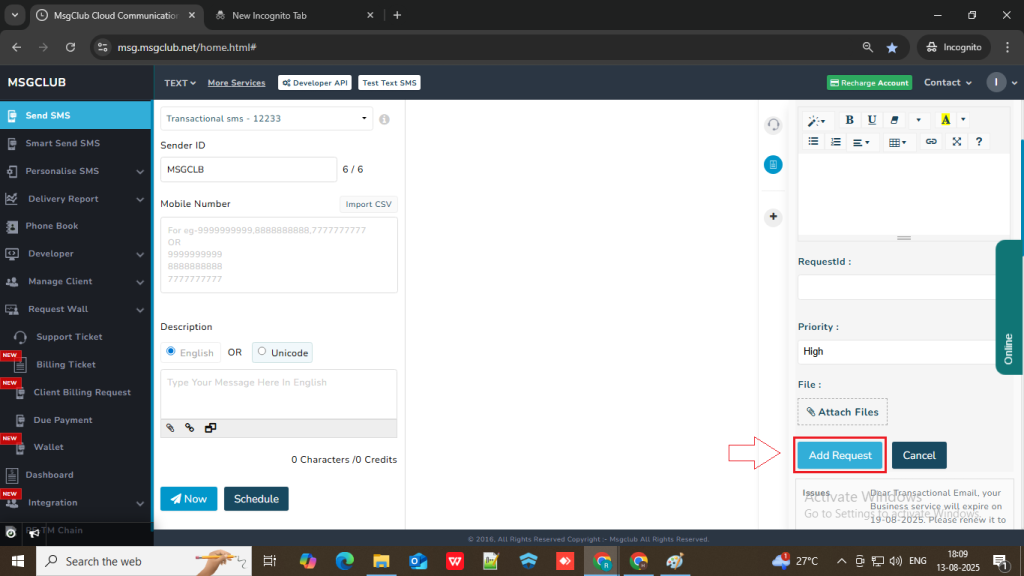Insert an unordered bullet list
The image size is (1024, 576).
pyautogui.click(x=813, y=142)
